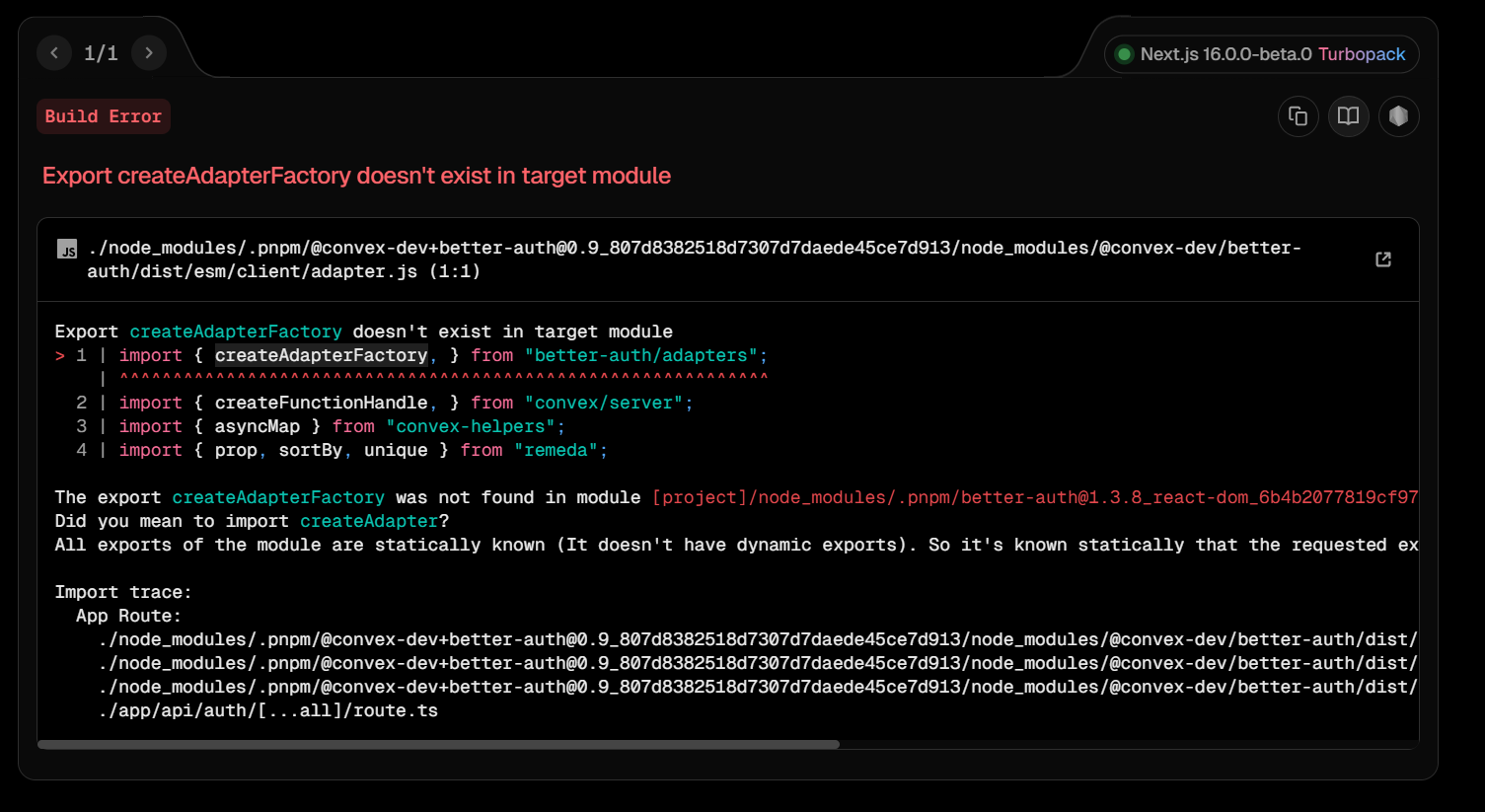The width and height of the screenshot is (1485, 812).
Task: Click the red [project]/node_modules module path
Action: point(1035,497)
